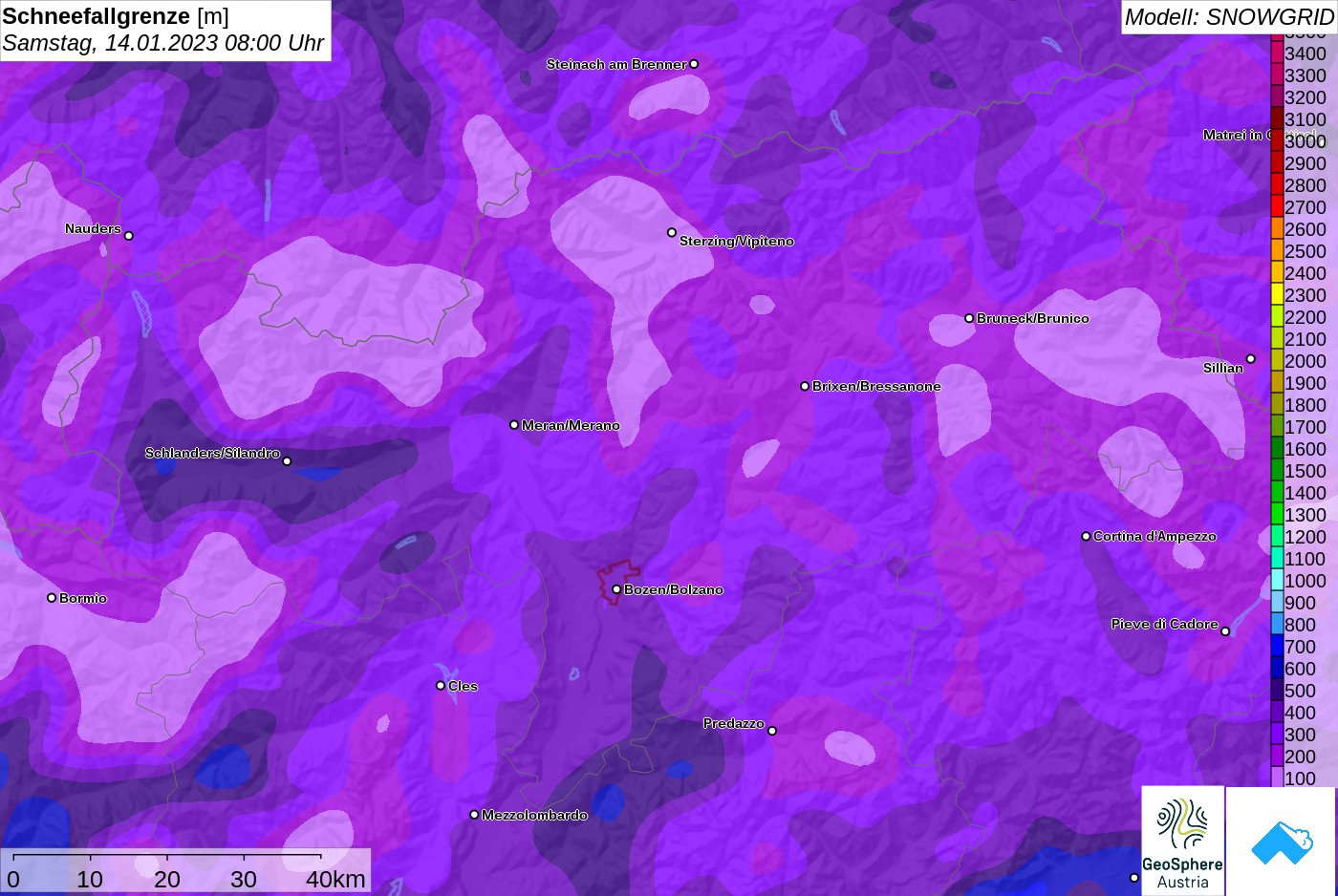This screenshot has height=896, width=1338.
Task: Pick the green 1400 legend color swatch
Action: [x=1277, y=493]
